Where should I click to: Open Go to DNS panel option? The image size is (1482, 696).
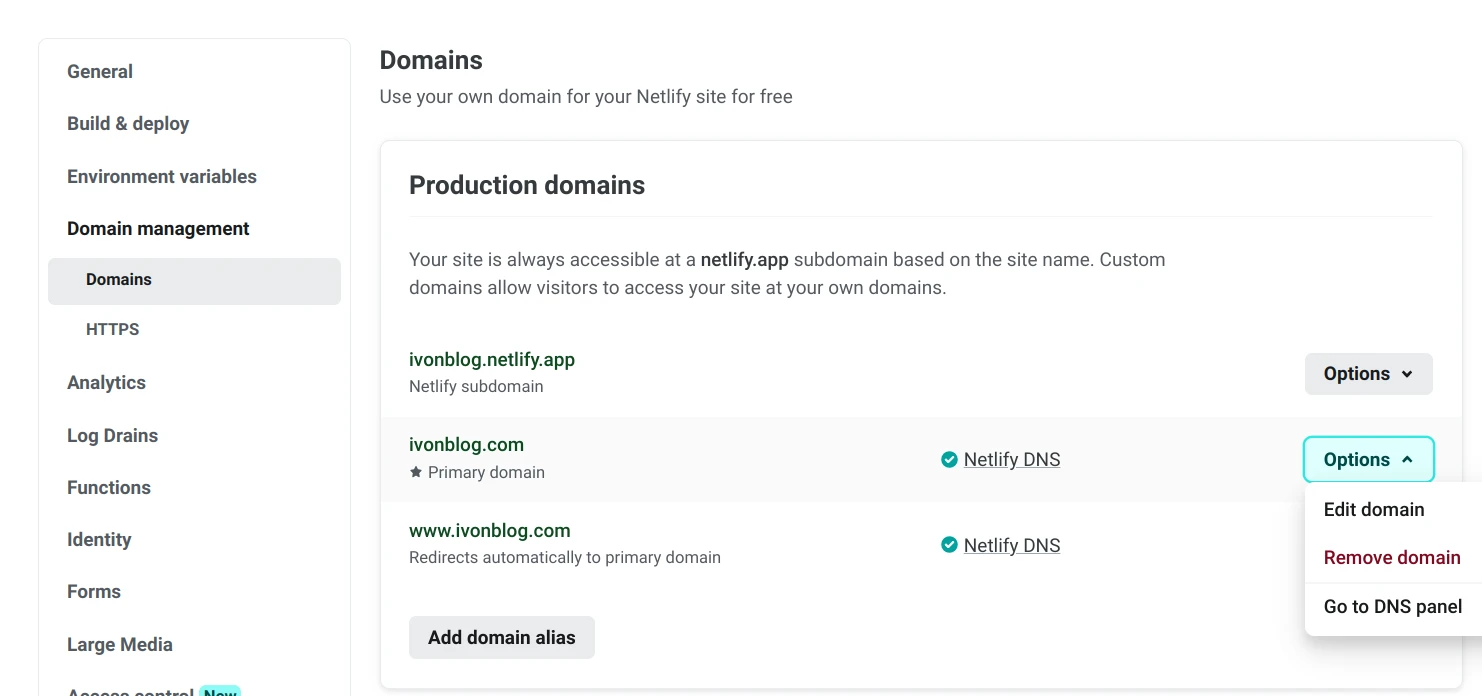[x=1392, y=607]
